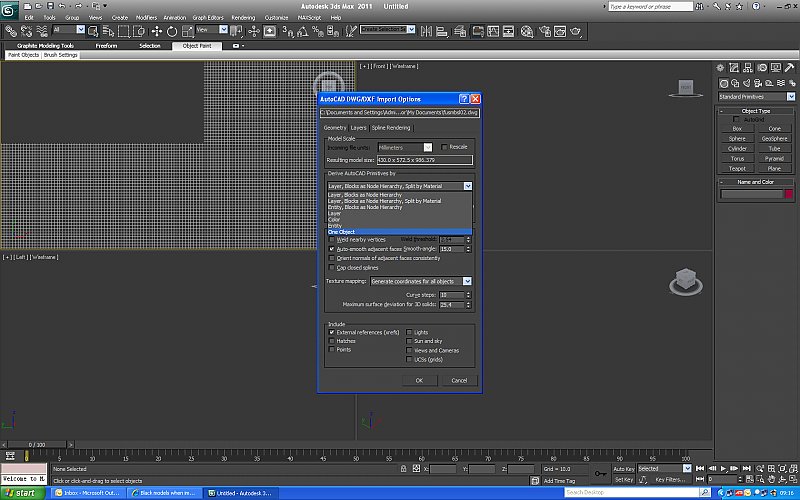Activate the Select and Rotate tool
This screenshot has height=500, width=800.
click(172, 31)
